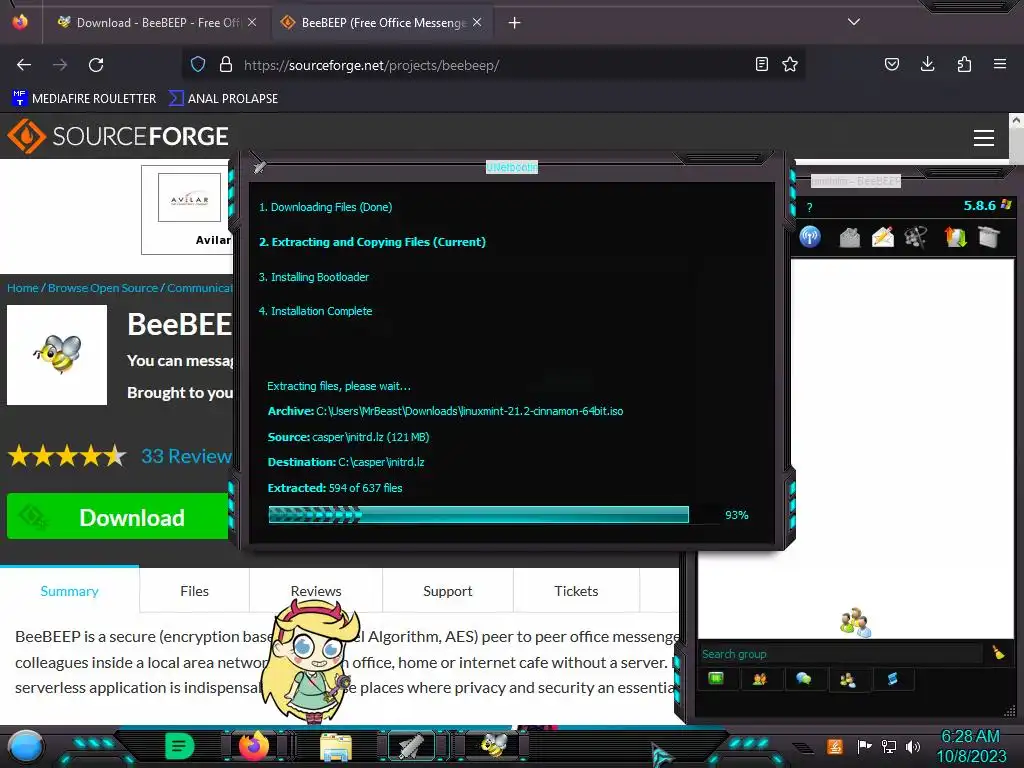Screen dimensions: 1024x768
Task: Open the Support tab on SourceForge
Action: [x=447, y=591]
